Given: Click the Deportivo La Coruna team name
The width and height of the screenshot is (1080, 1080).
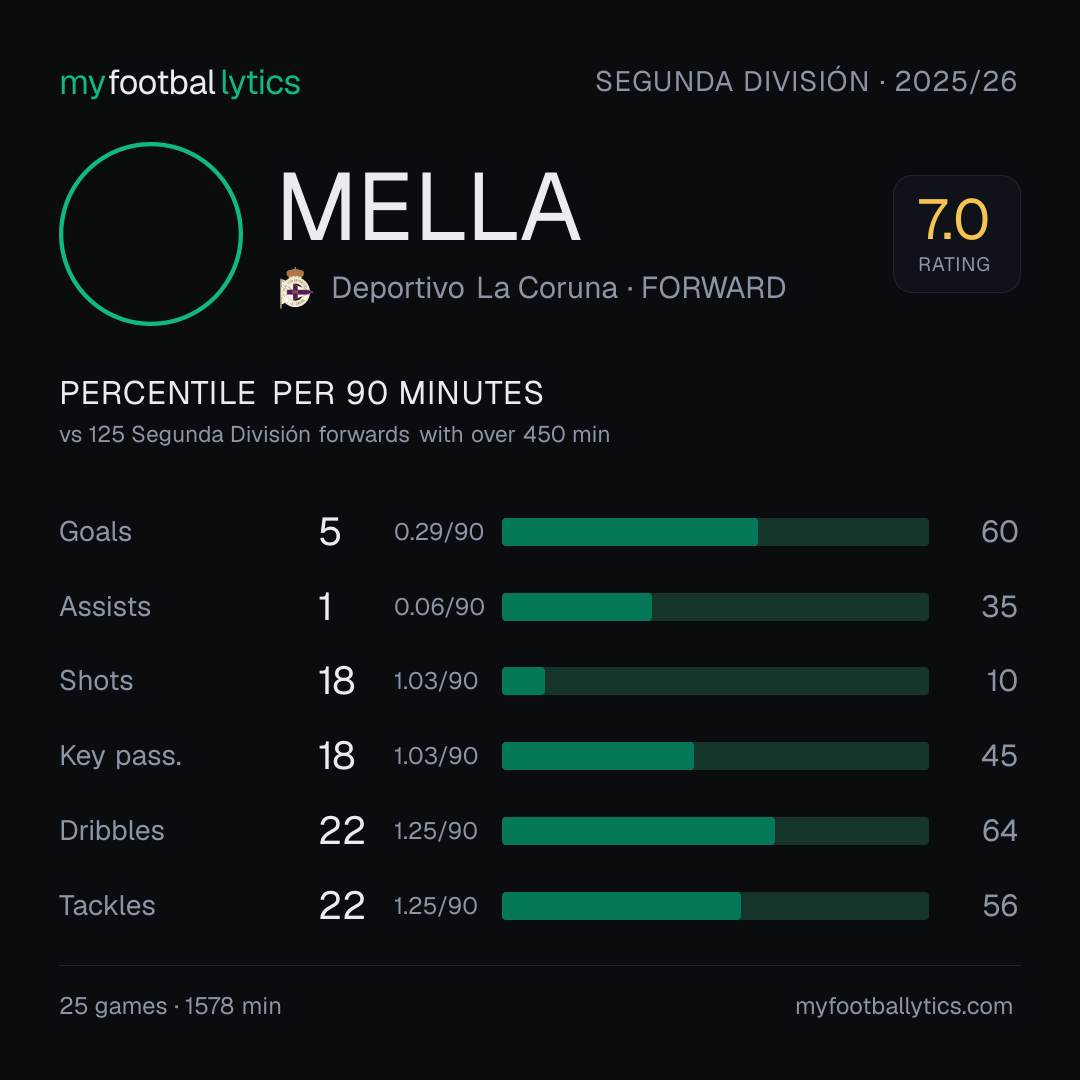Looking at the screenshot, I should coord(475,288).
